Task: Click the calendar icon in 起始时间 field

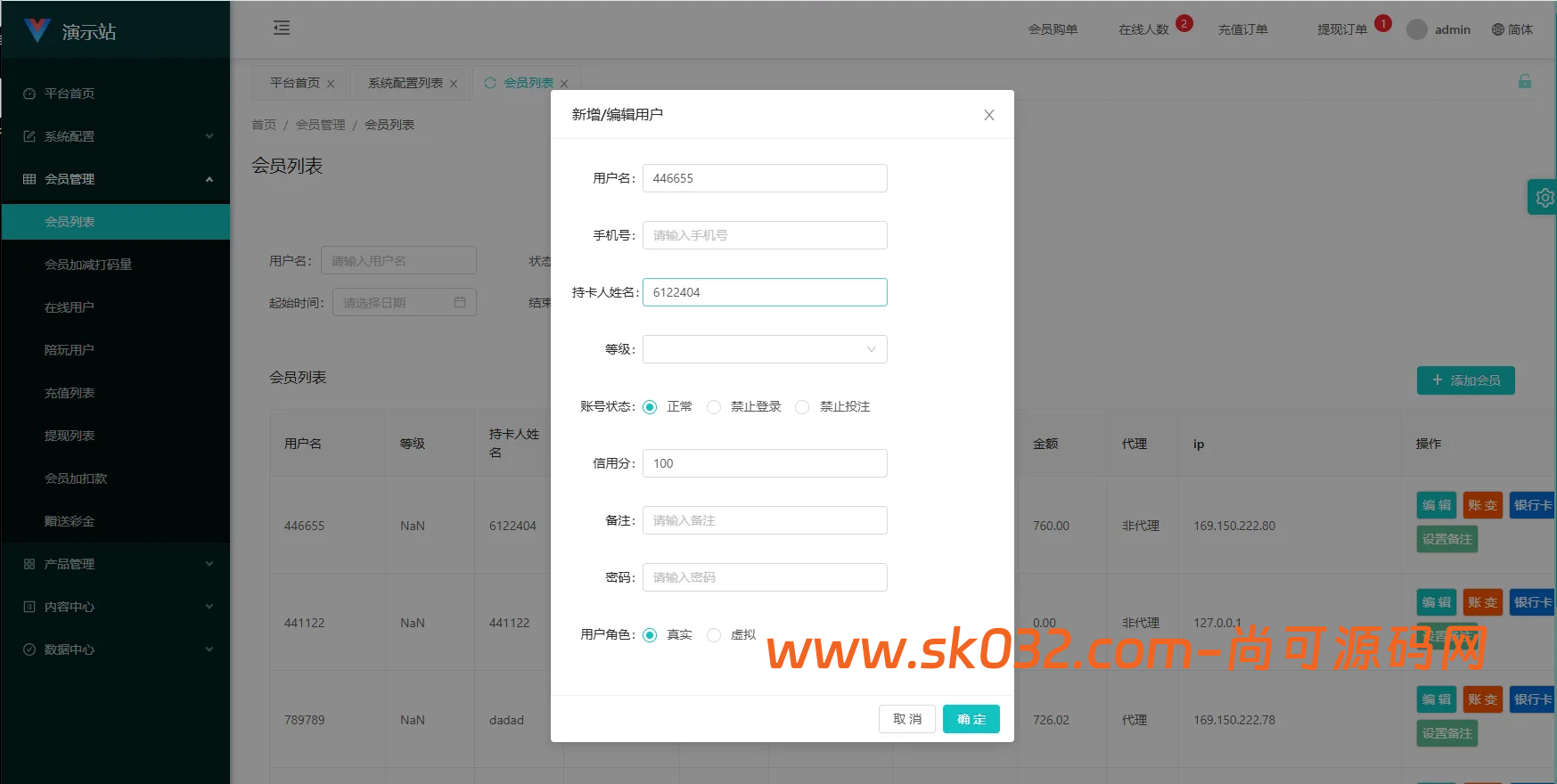Action: click(x=460, y=302)
